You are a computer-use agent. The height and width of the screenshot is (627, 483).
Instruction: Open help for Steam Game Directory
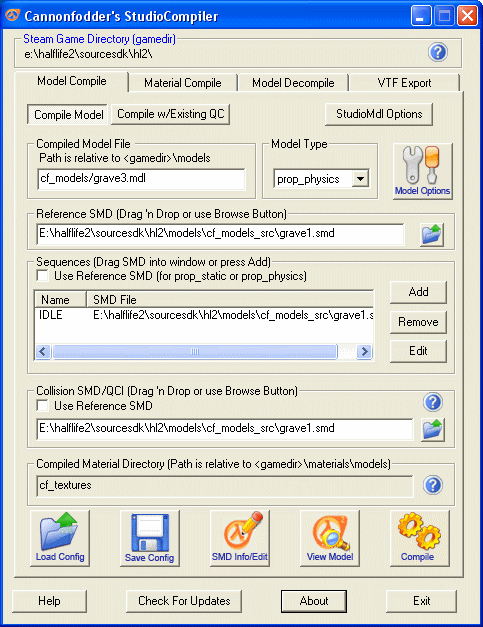(x=438, y=52)
